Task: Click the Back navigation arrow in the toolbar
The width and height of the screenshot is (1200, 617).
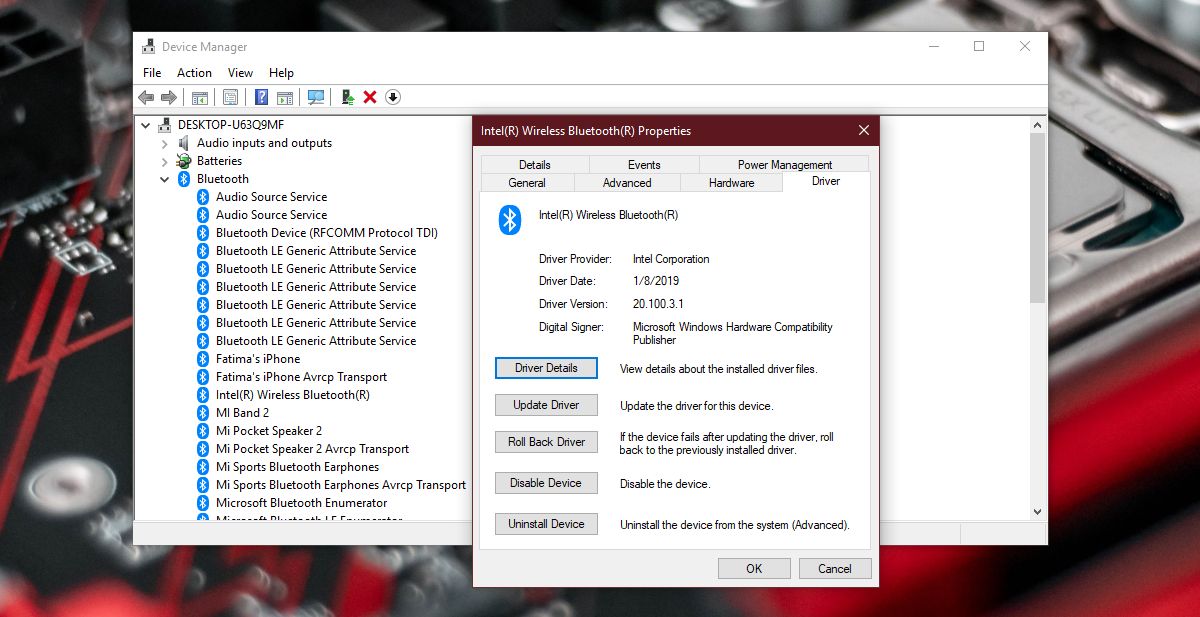Action: [146, 96]
